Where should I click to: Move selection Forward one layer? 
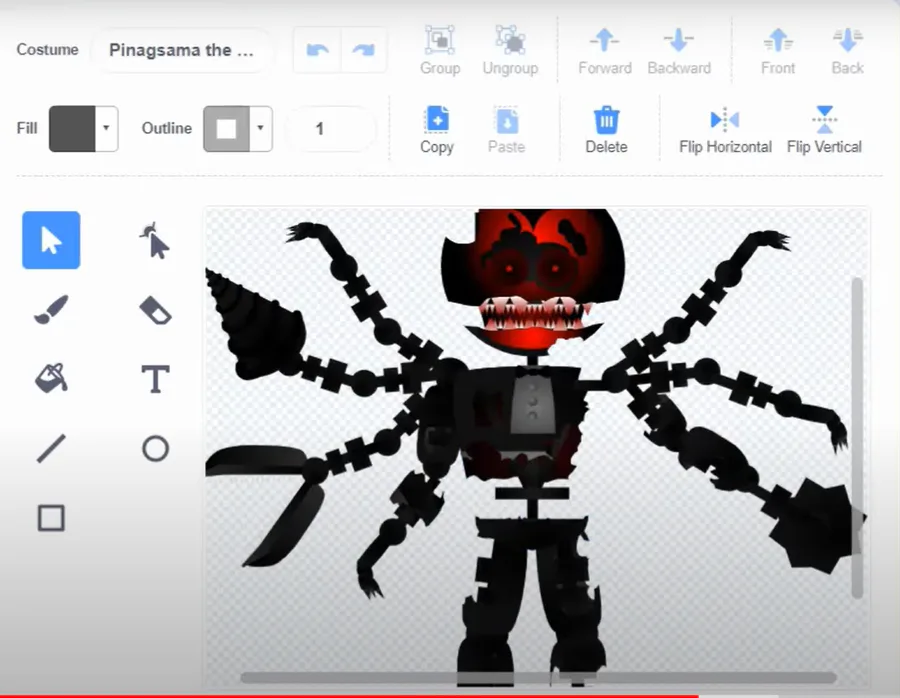point(605,51)
